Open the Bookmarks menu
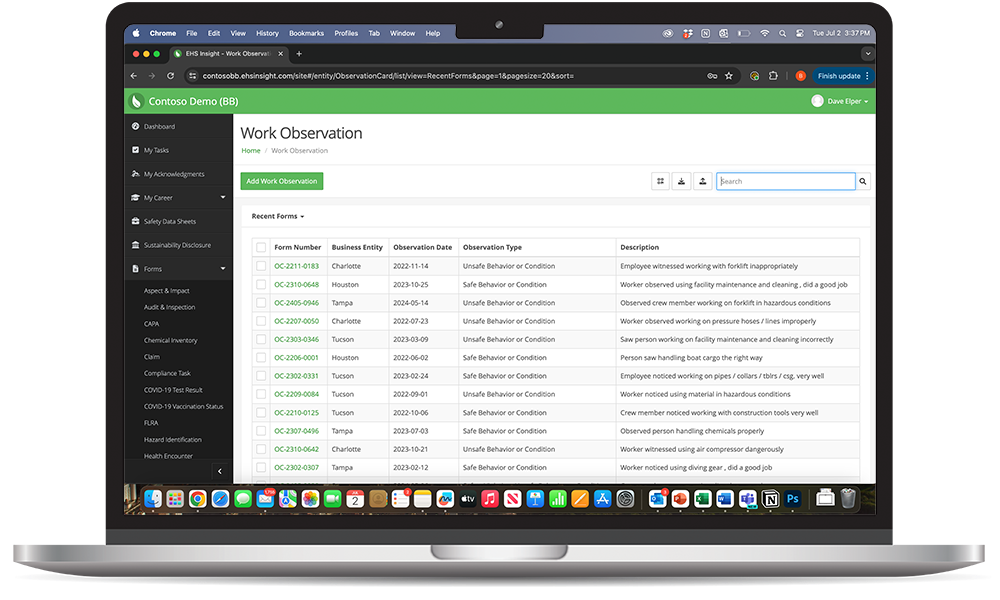 (306, 33)
